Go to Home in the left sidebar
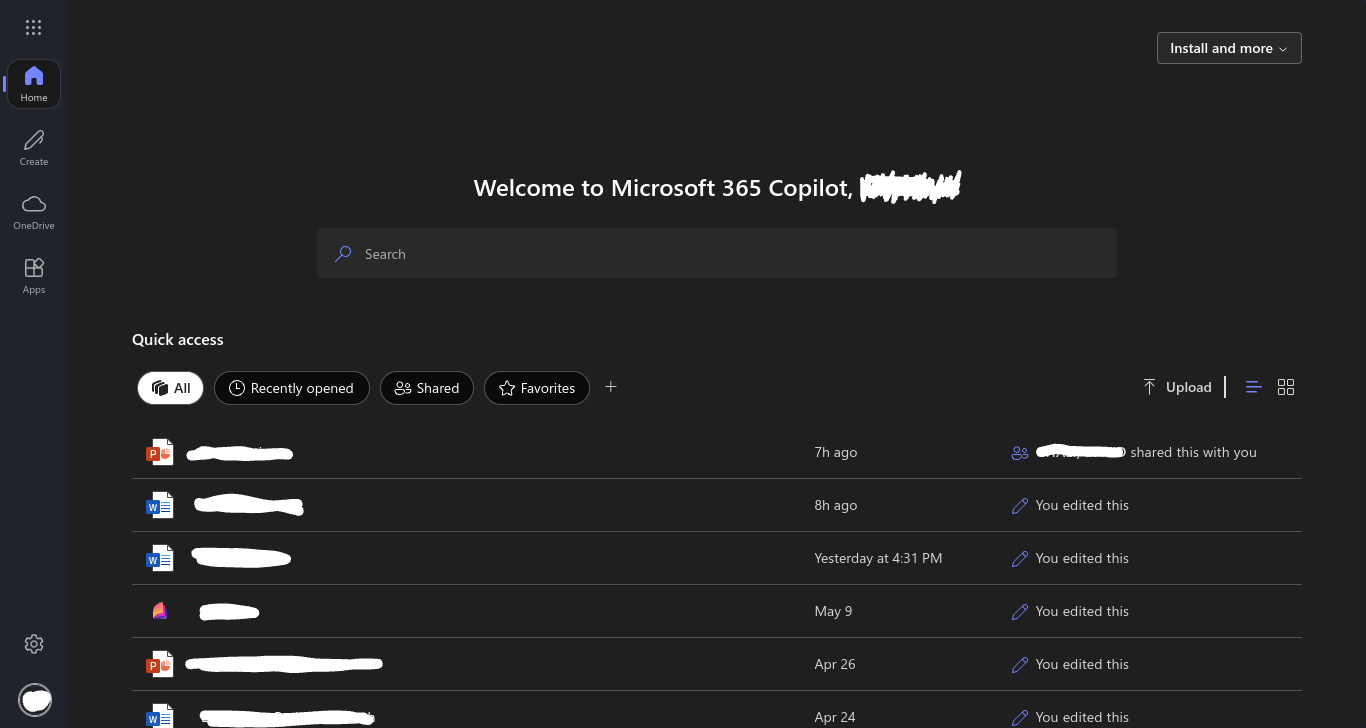This screenshot has width=1366, height=728. (34, 84)
